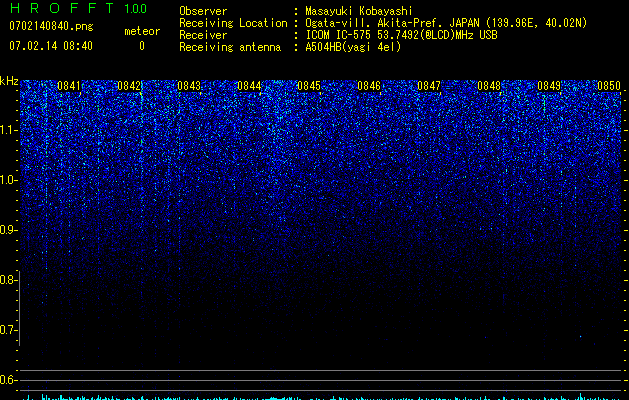Viewport: 629px width, 400px height.
Task: Click the 0850 time marker
Action: pyautogui.click(x=609, y=86)
